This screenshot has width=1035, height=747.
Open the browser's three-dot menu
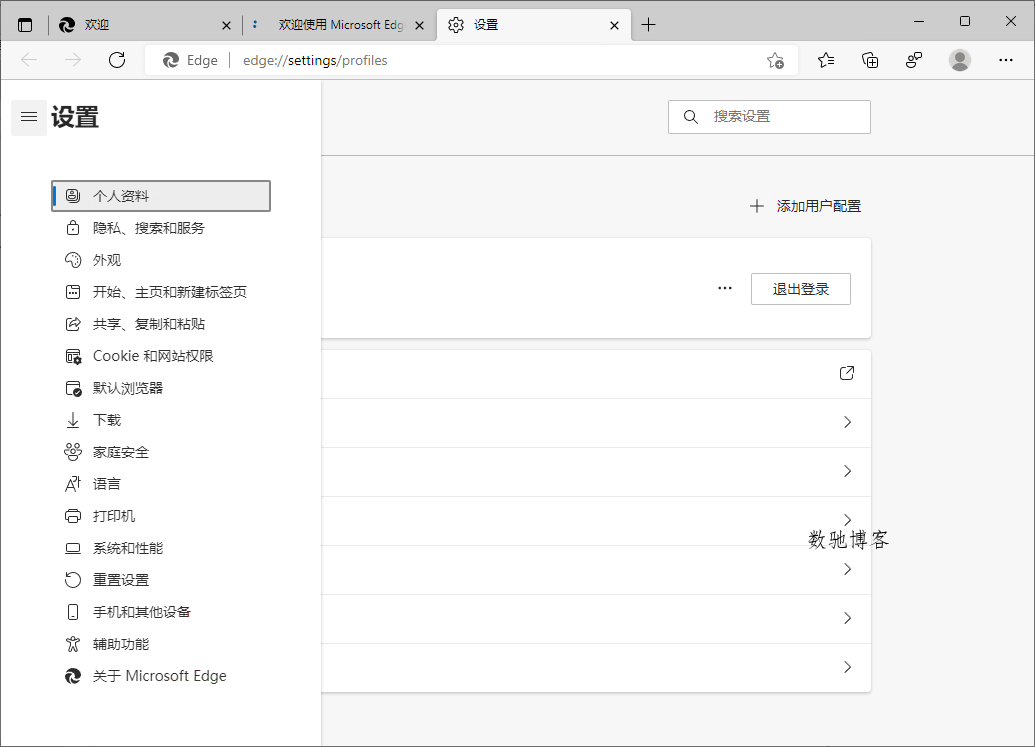coord(1005,60)
